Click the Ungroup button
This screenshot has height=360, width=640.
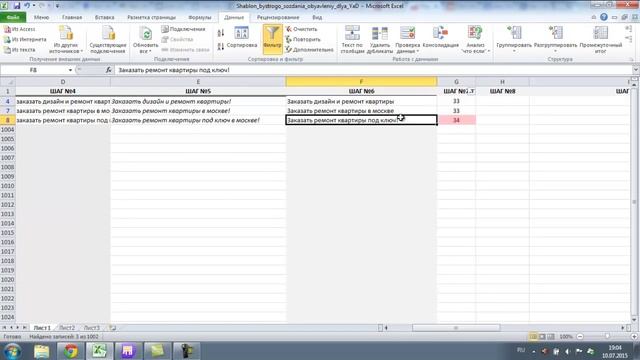click(x=556, y=39)
